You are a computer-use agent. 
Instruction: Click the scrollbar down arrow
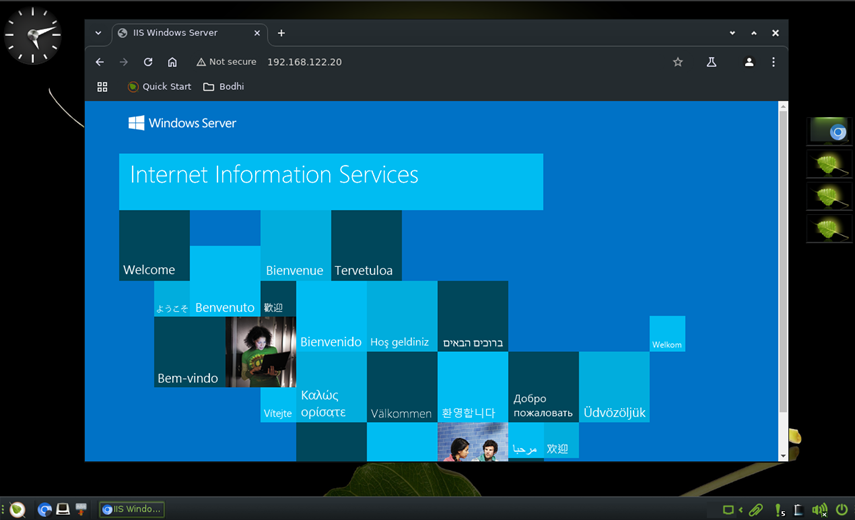pyautogui.click(x=783, y=456)
